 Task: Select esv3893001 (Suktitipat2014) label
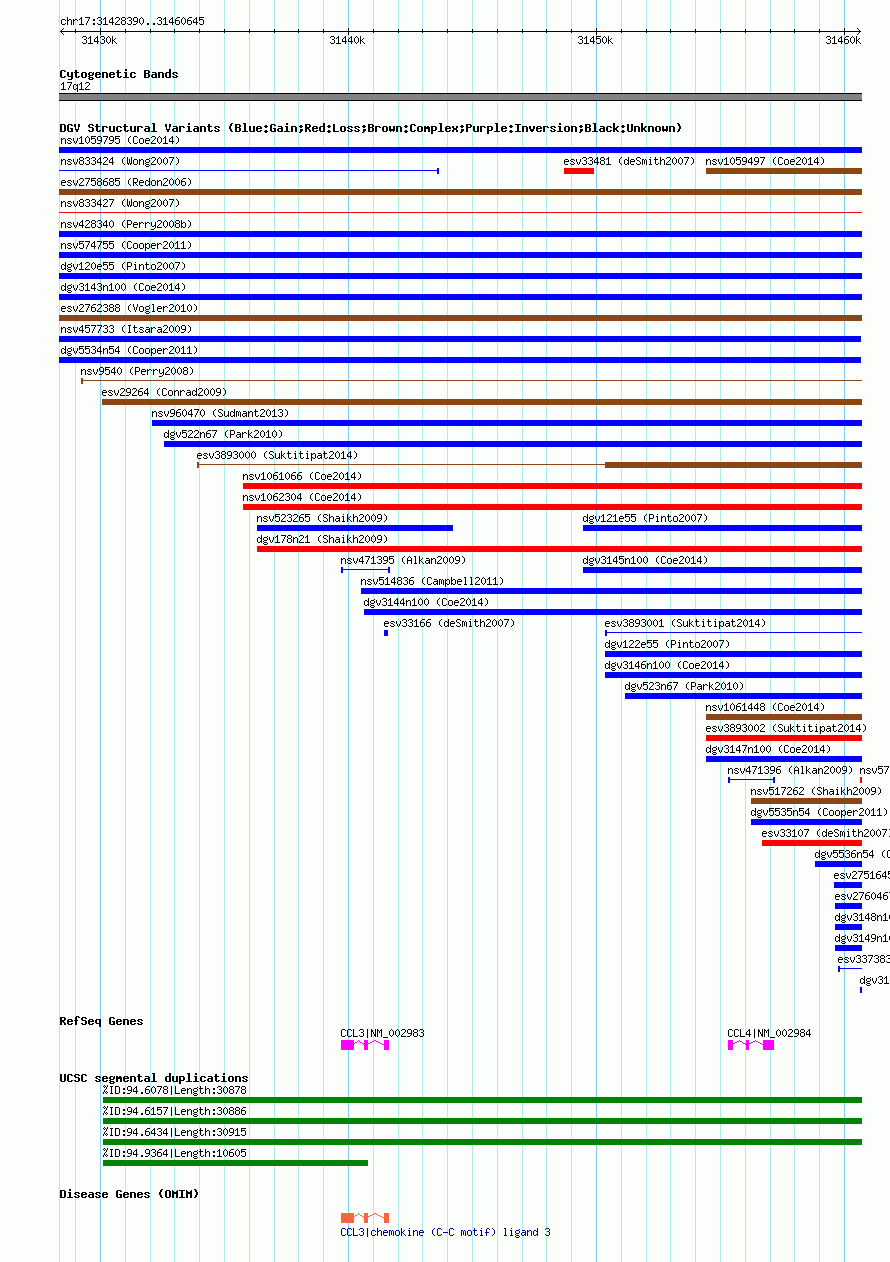pos(686,623)
